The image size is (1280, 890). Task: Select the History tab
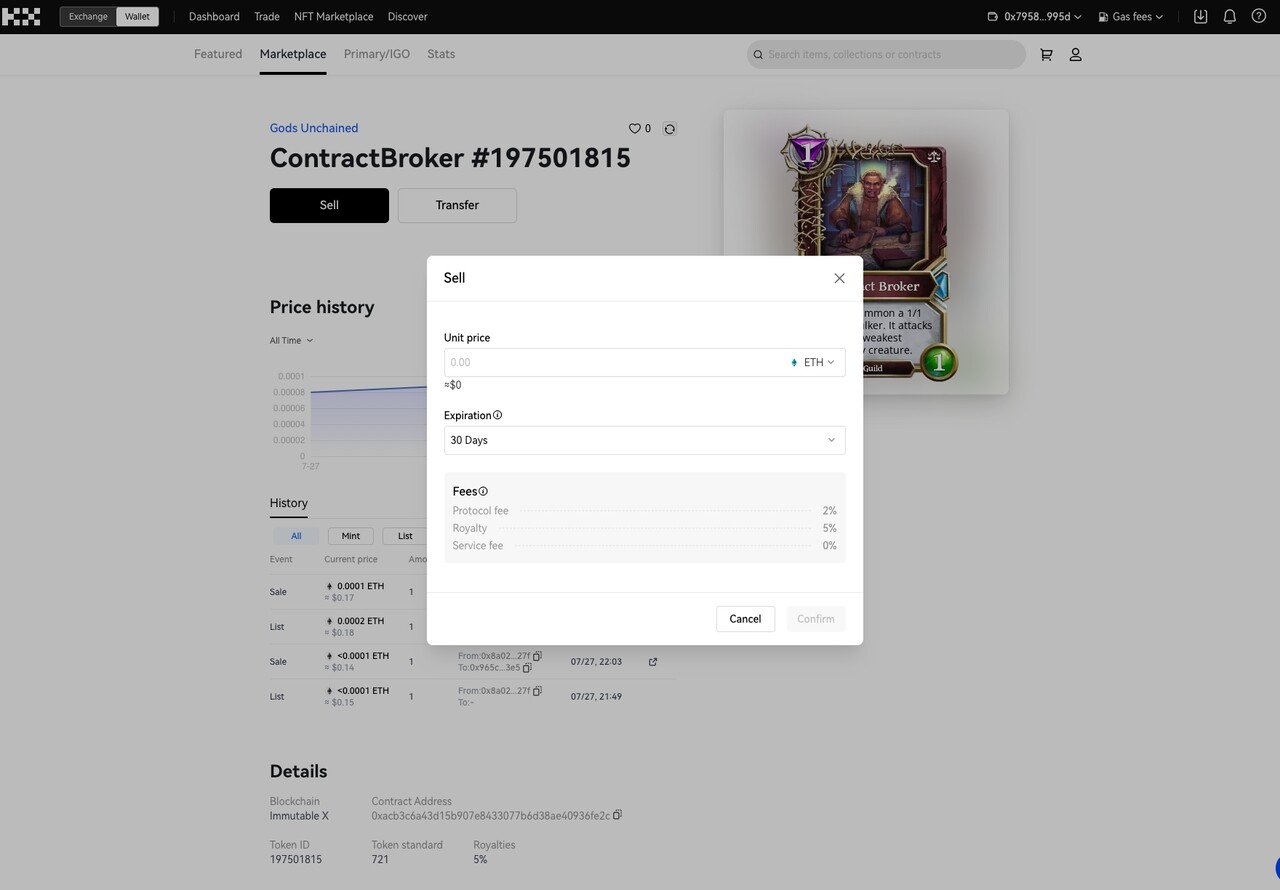pyautogui.click(x=289, y=503)
